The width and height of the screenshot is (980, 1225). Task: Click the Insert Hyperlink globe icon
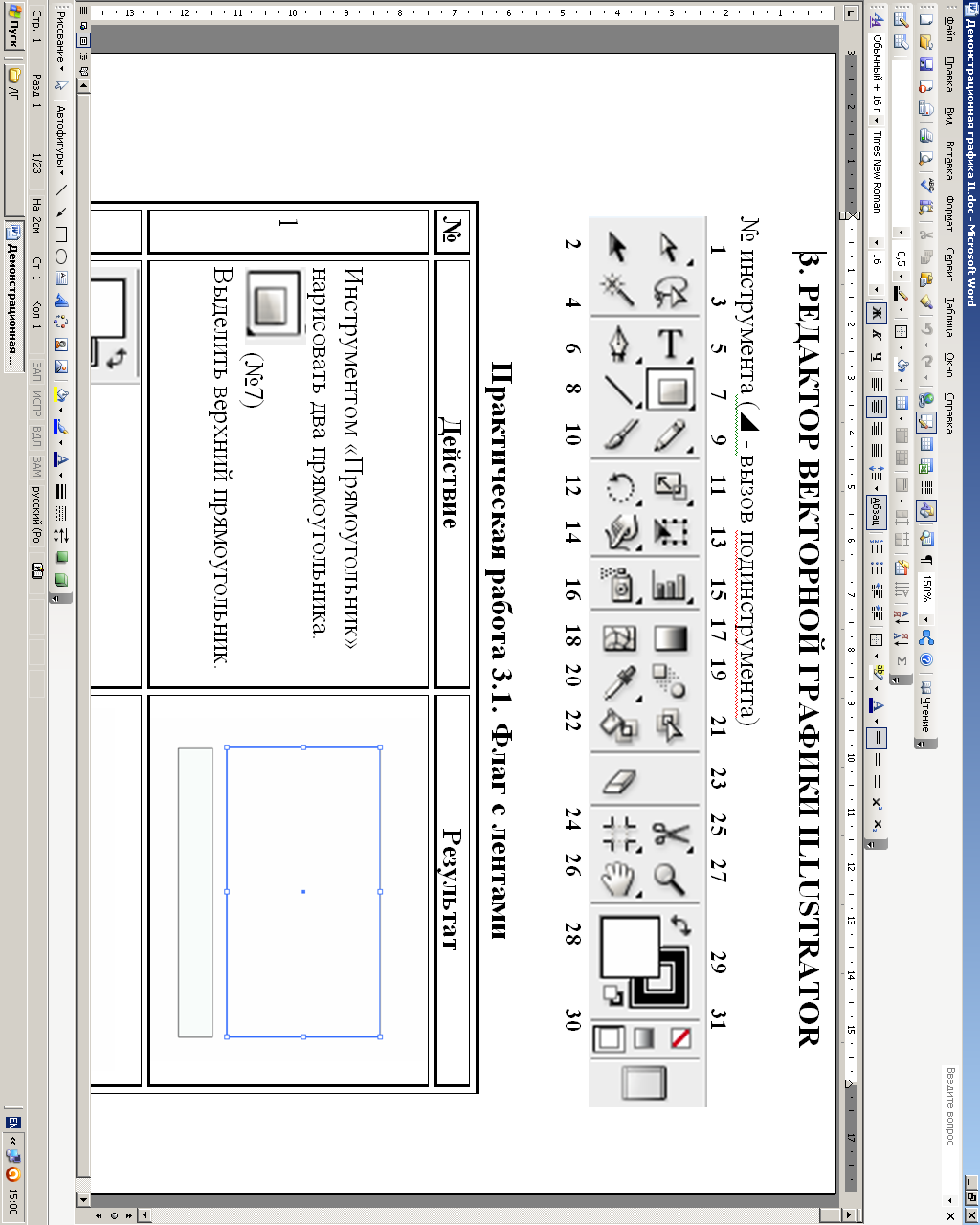[x=926, y=399]
